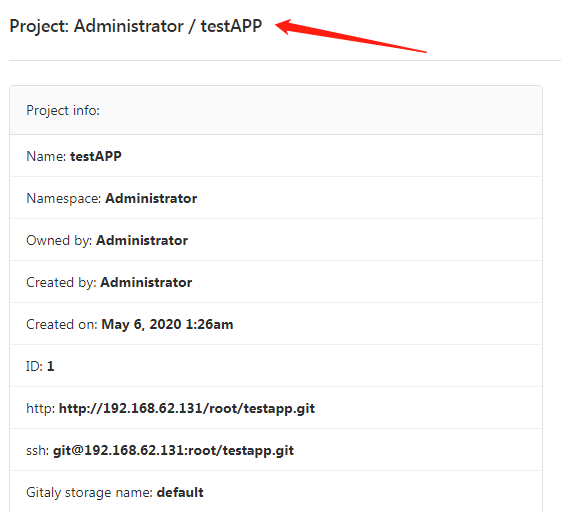
Task: Open the Created by Administrator link
Action: pos(146,282)
